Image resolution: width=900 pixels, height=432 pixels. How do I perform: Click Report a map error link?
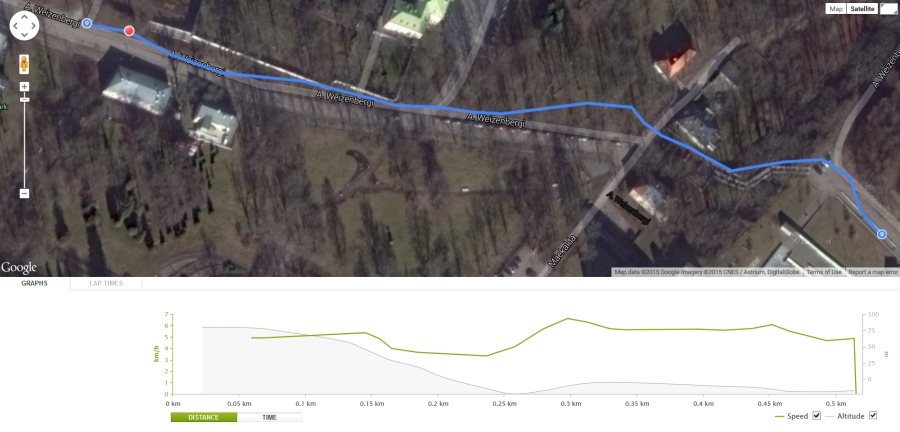(x=873, y=272)
